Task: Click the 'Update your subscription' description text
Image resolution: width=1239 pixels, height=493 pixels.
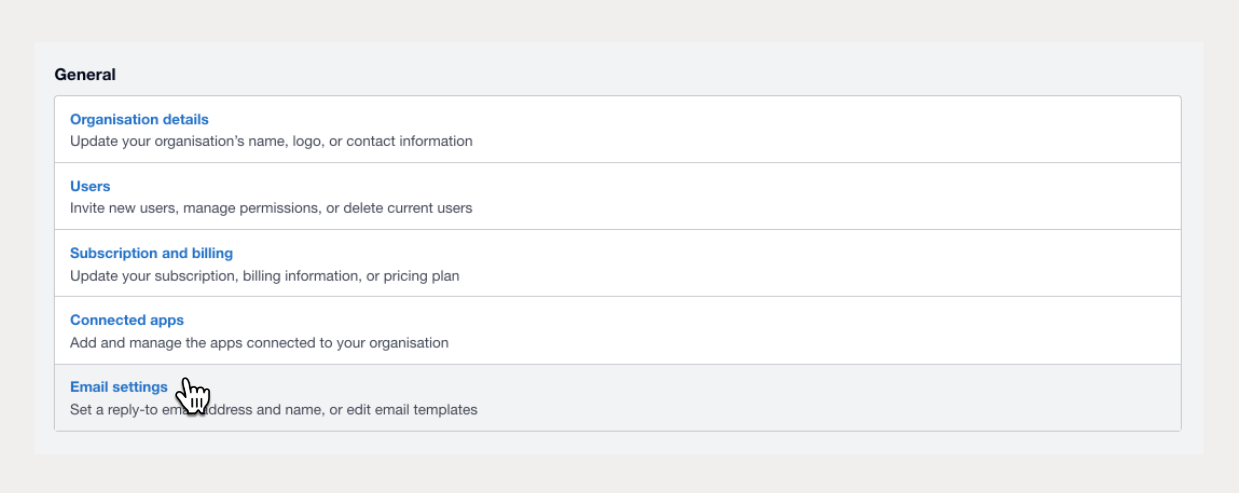Action: [264, 276]
